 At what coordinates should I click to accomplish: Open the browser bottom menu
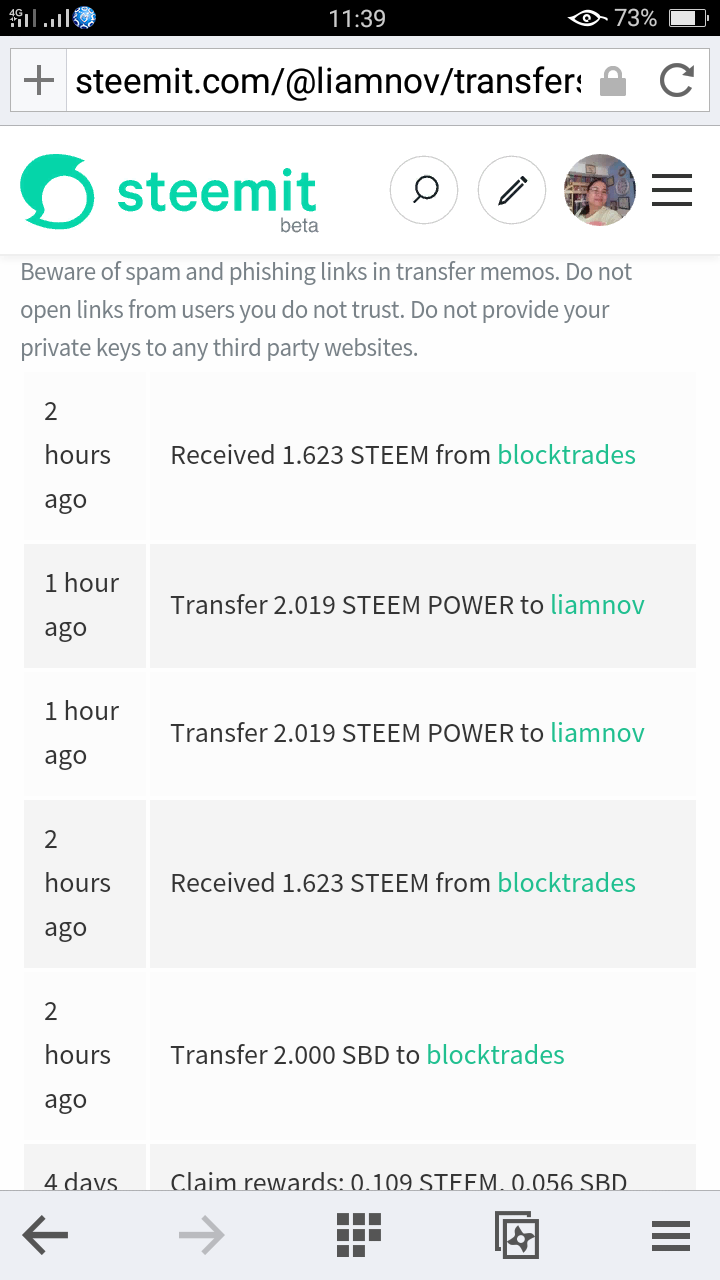[x=671, y=1236]
